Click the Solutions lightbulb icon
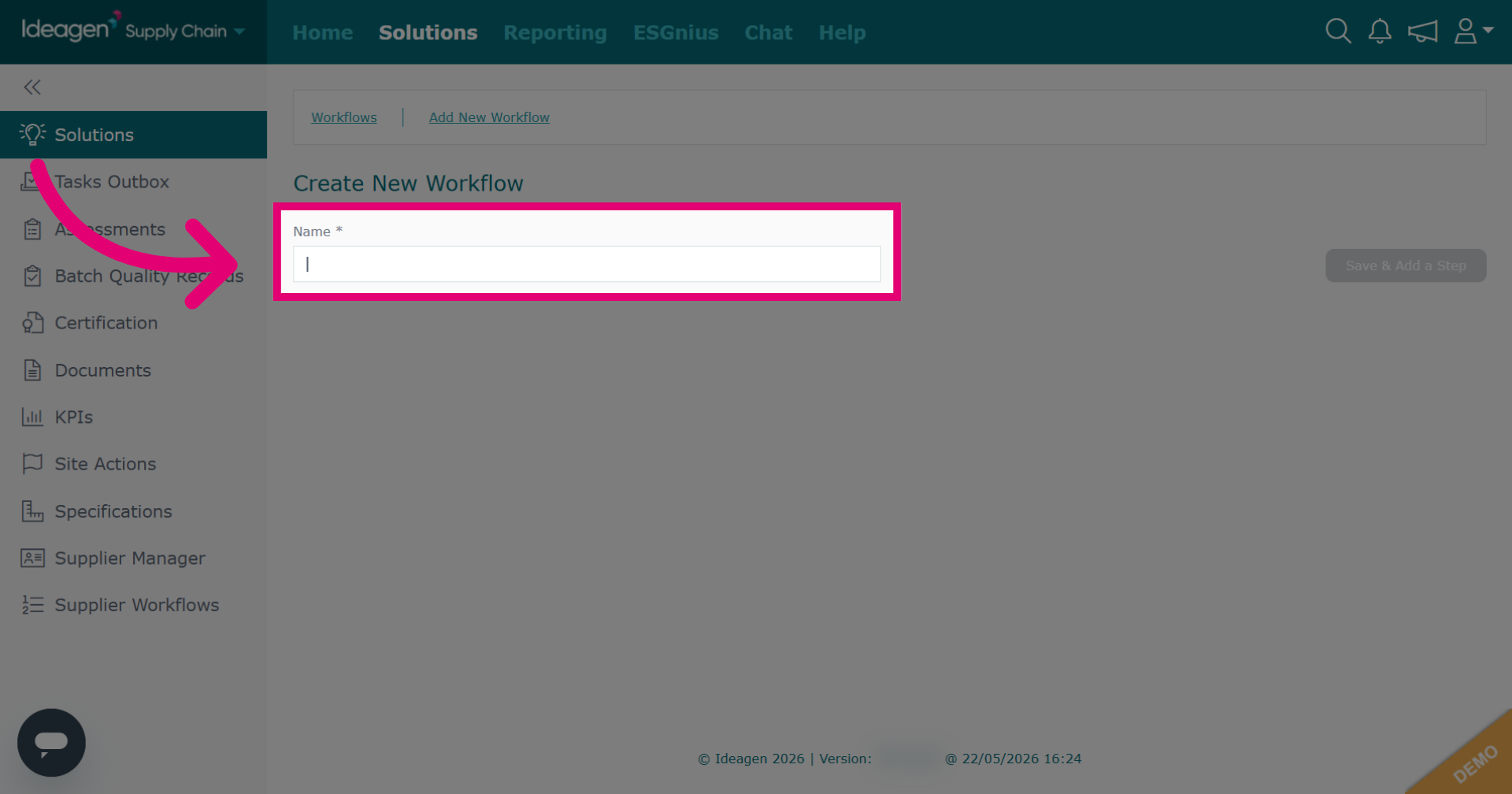The height and width of the screenshot is (794, 1512). 32,135
